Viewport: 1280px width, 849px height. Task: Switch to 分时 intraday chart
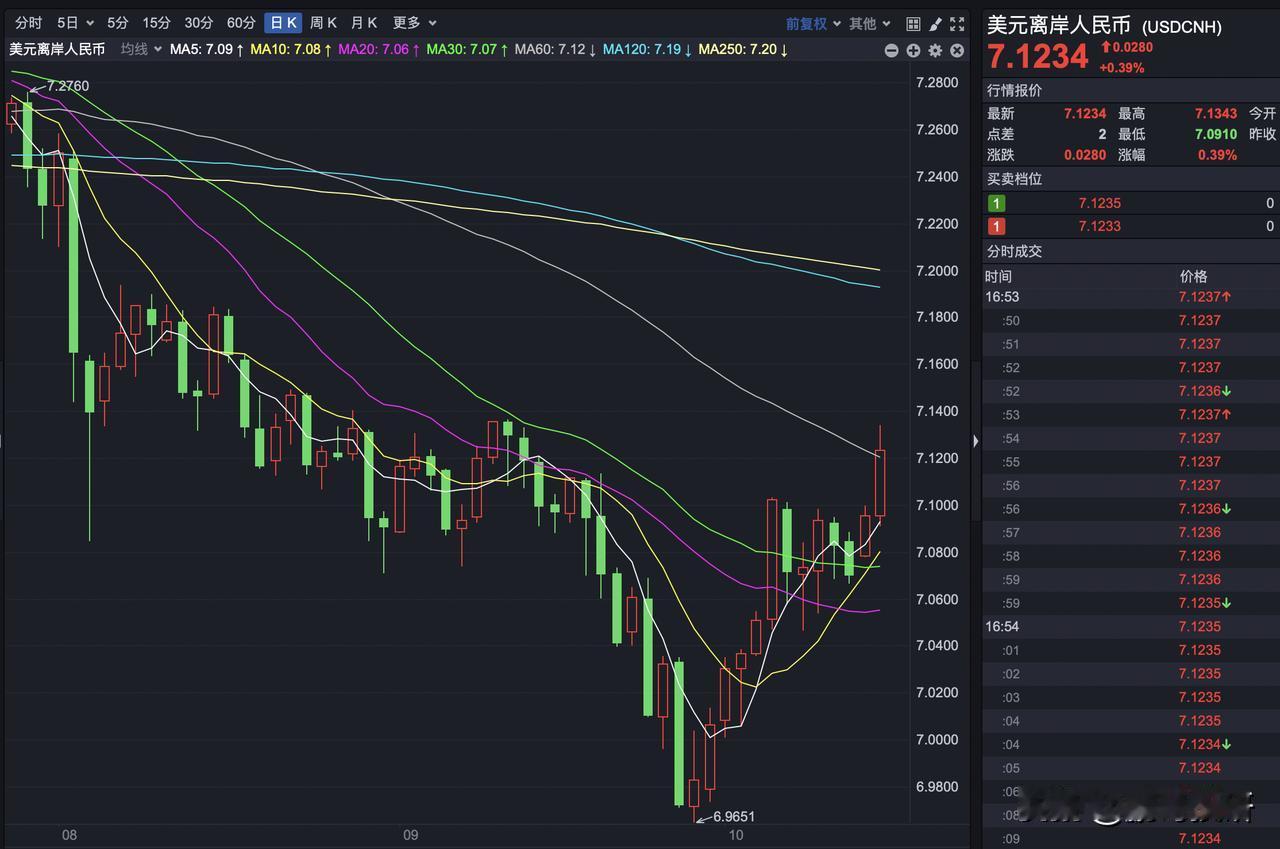28,22
